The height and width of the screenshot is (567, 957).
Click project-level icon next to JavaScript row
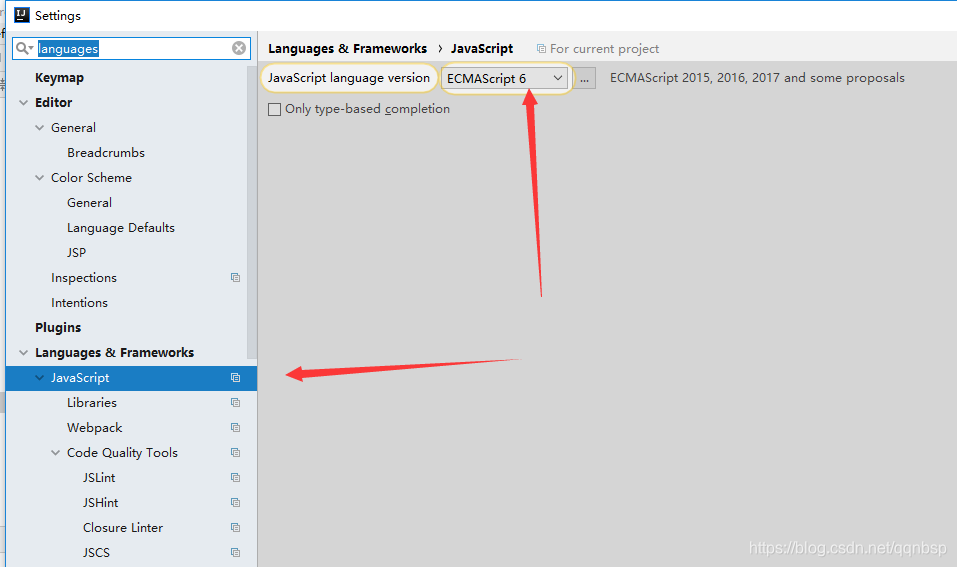(235, 378)
